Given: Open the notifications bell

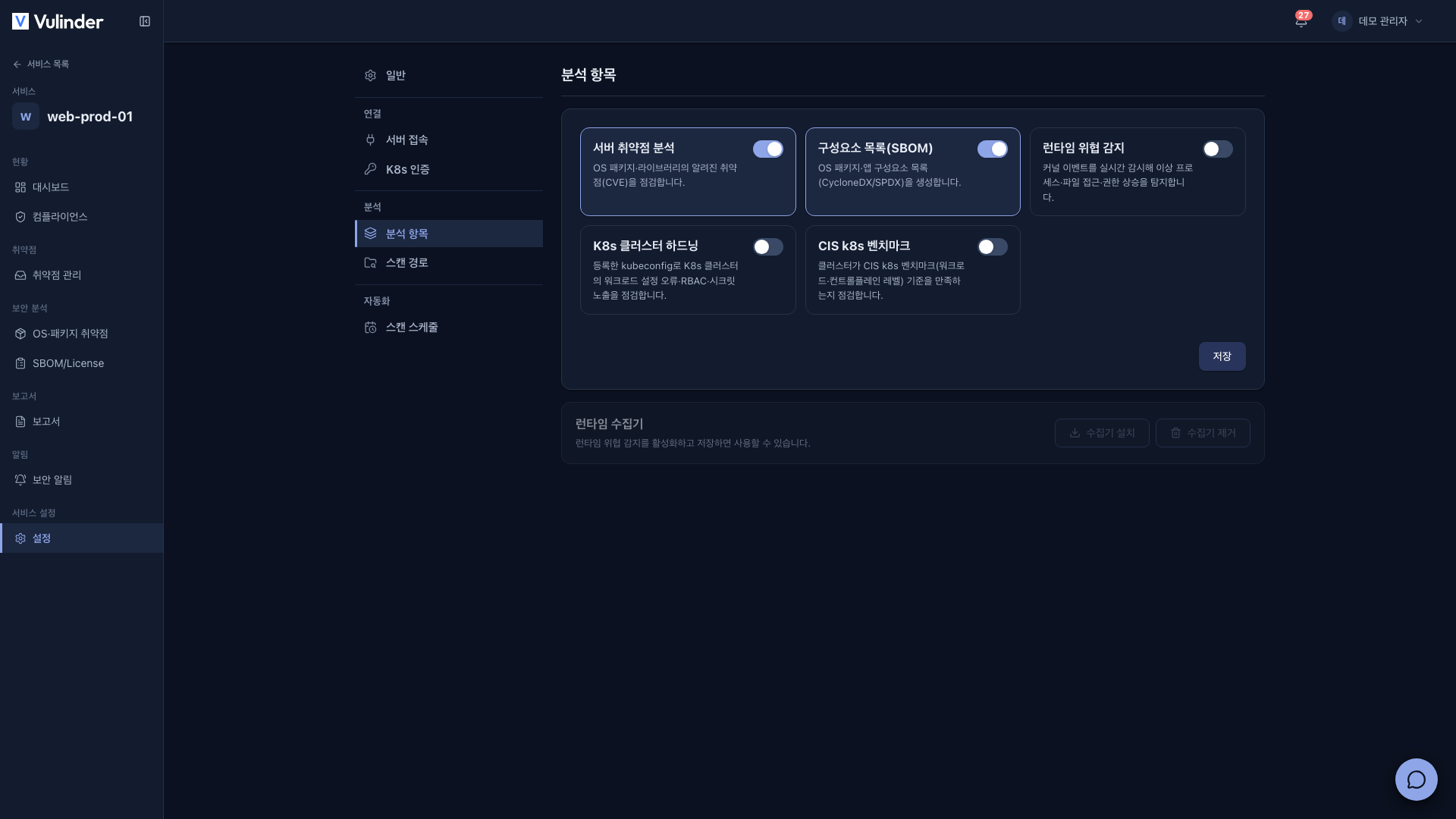Looking at the screenshot, I should [x=1301, y=21].
